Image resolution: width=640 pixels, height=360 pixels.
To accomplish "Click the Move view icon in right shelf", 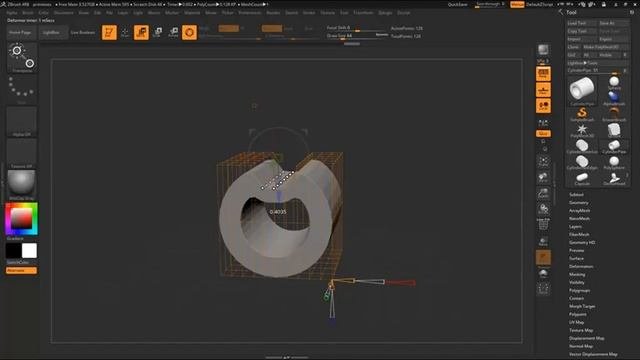I will [543, 177].
